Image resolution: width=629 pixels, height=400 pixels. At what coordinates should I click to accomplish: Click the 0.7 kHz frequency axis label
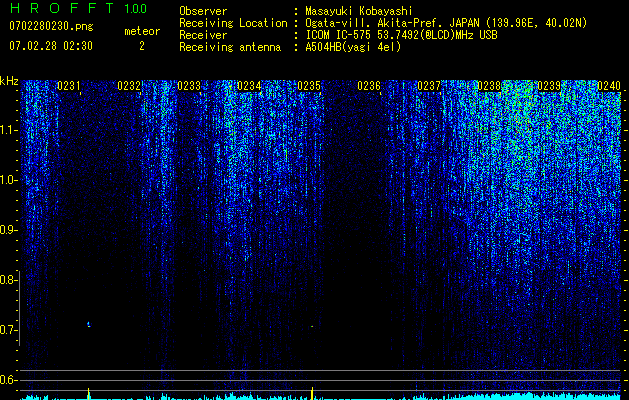coord(7,330)
